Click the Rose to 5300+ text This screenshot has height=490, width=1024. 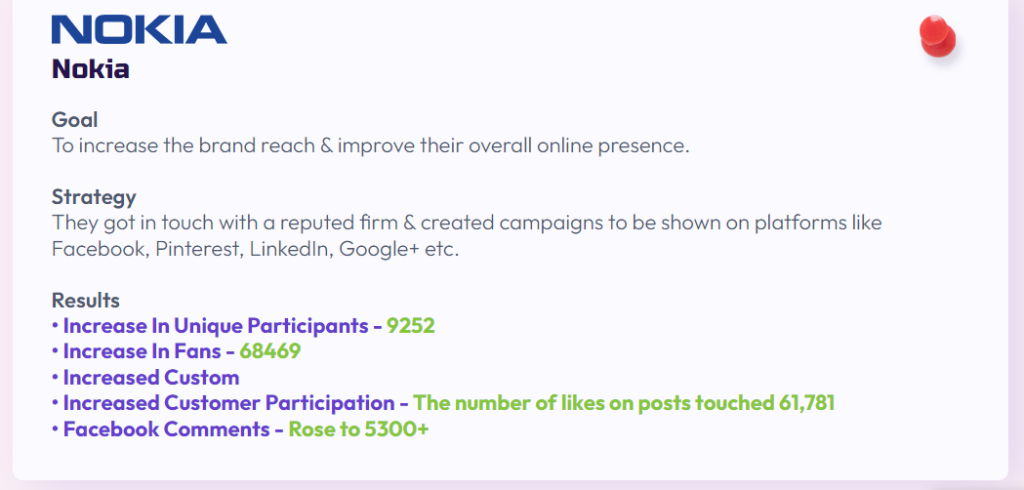pos(359,430)
